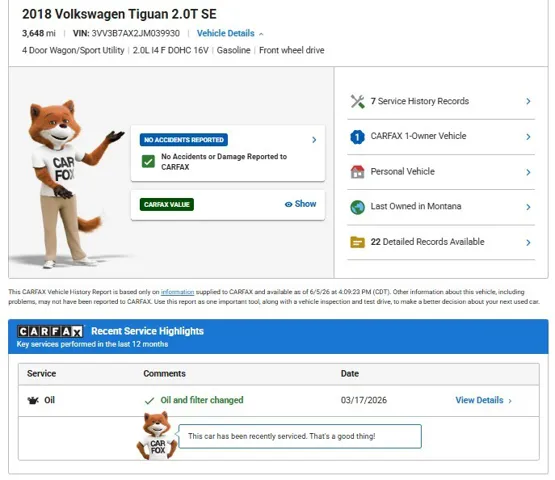The width and height of the screenshot is (555, 480).
Task: Click the recently serviced tooltip message
Action: 281,436
